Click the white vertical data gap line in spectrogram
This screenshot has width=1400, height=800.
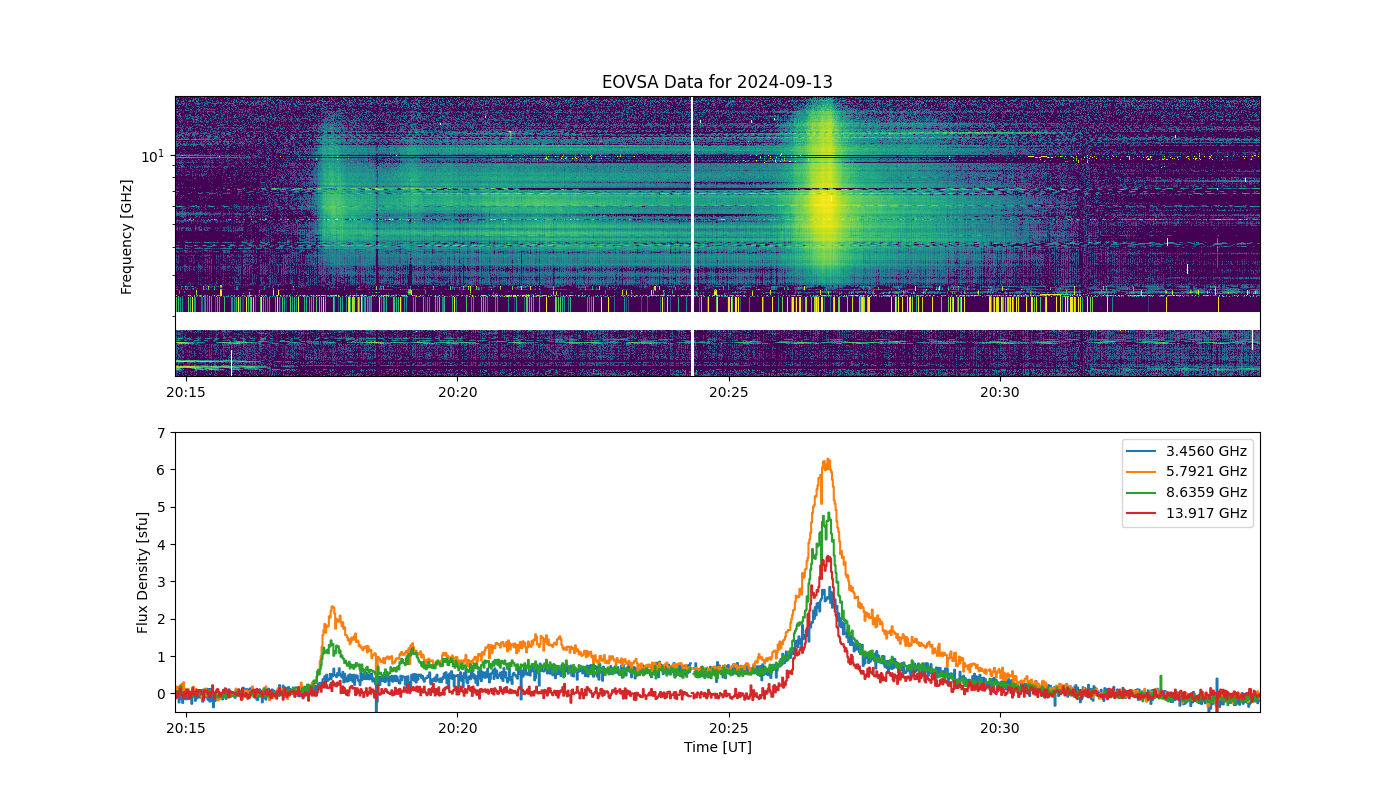point(692,236)
